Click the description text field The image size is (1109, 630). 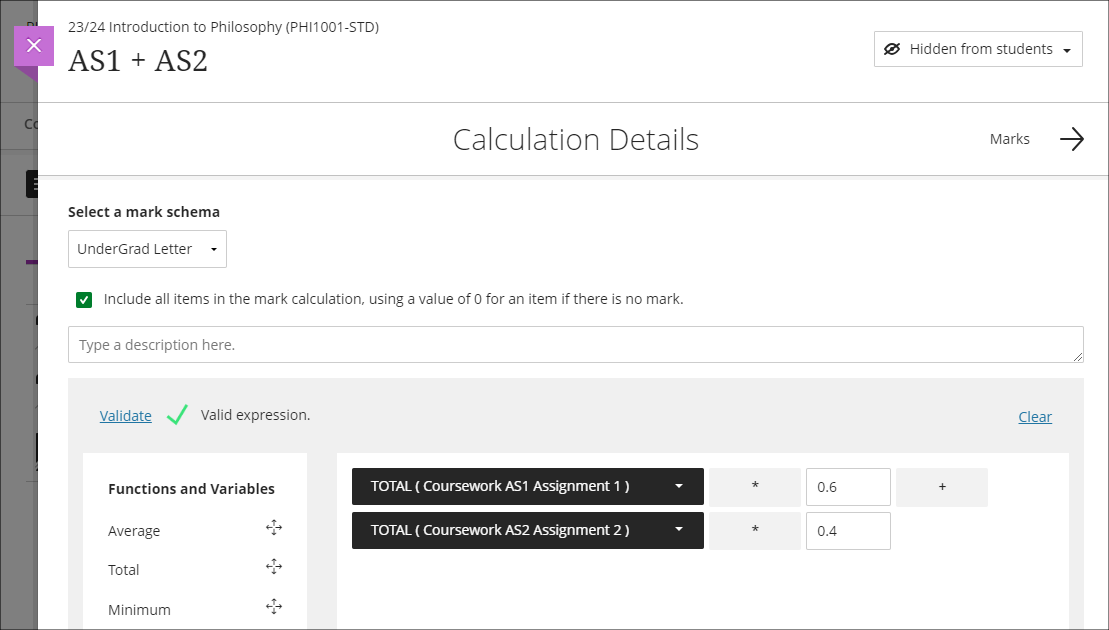(x=575, y=345)
